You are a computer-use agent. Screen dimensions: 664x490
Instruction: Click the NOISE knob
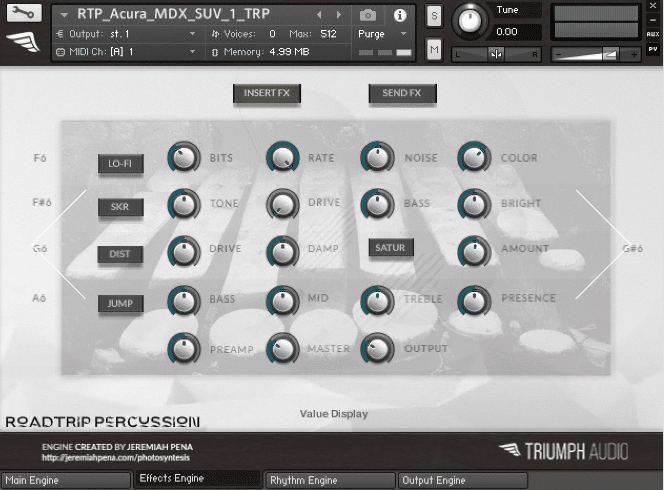[x=377, y=158]
